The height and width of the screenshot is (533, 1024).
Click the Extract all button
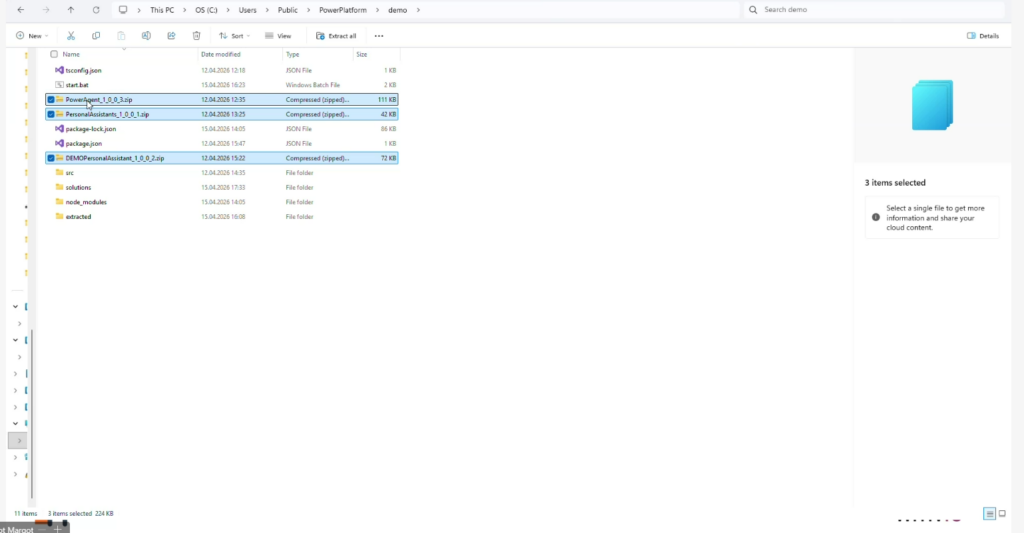pos(336,36)
